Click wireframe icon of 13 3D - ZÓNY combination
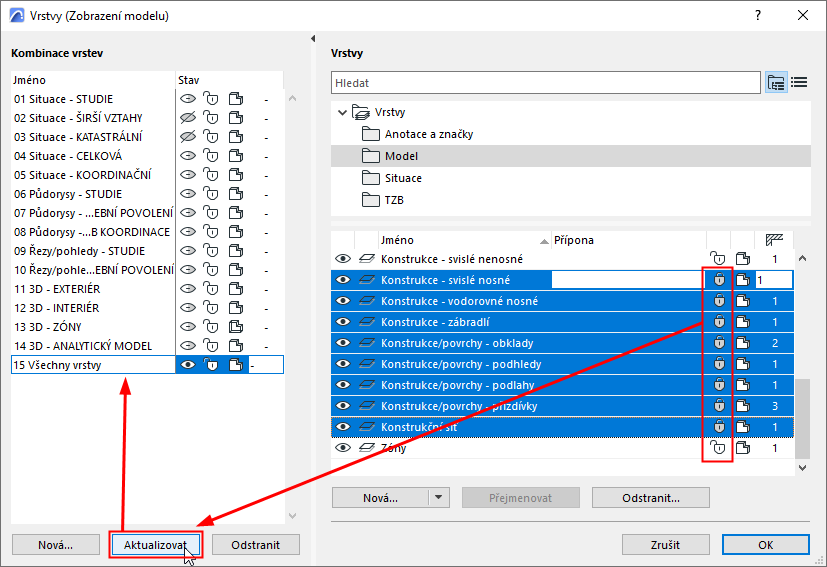827x567 pixels. pyautogui.click(x=236, y=326)
